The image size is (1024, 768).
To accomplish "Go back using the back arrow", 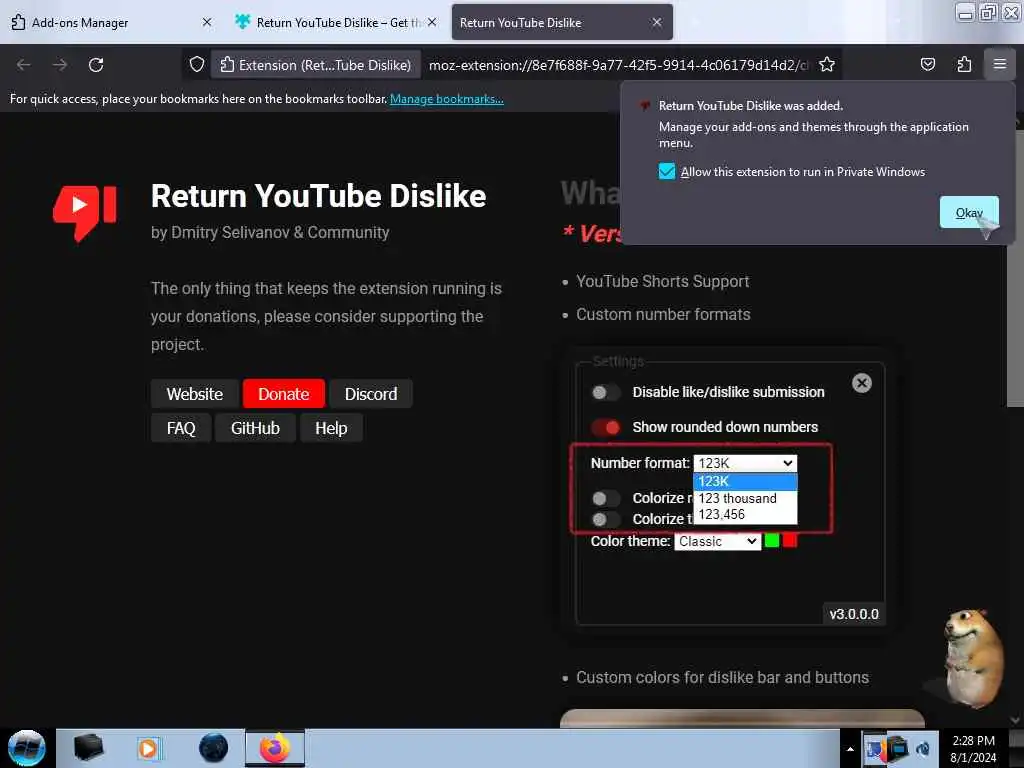I will click(x=24, y=65).
